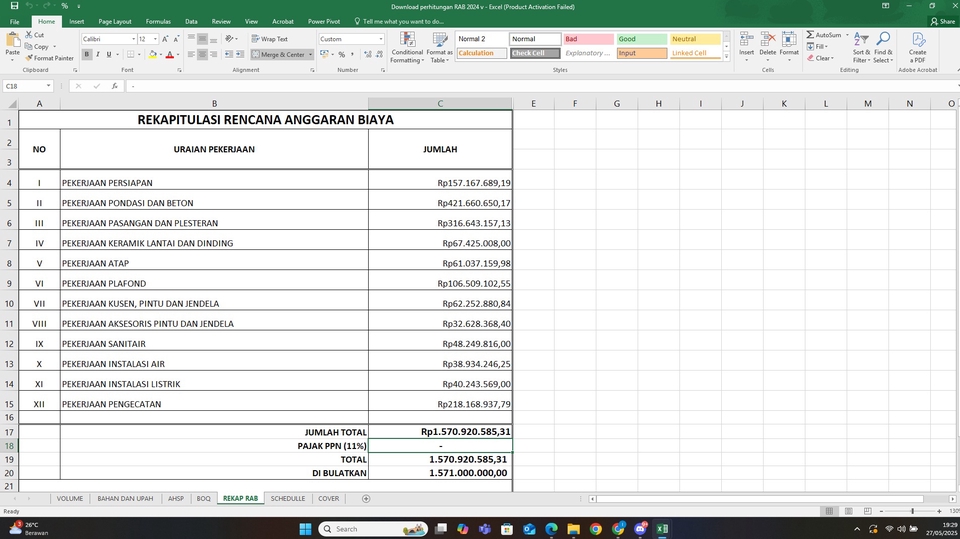Viewport: 960px width, 539px height.
Task: Switch to SCHEDULLE sheet tab
Action: [288, 499]
